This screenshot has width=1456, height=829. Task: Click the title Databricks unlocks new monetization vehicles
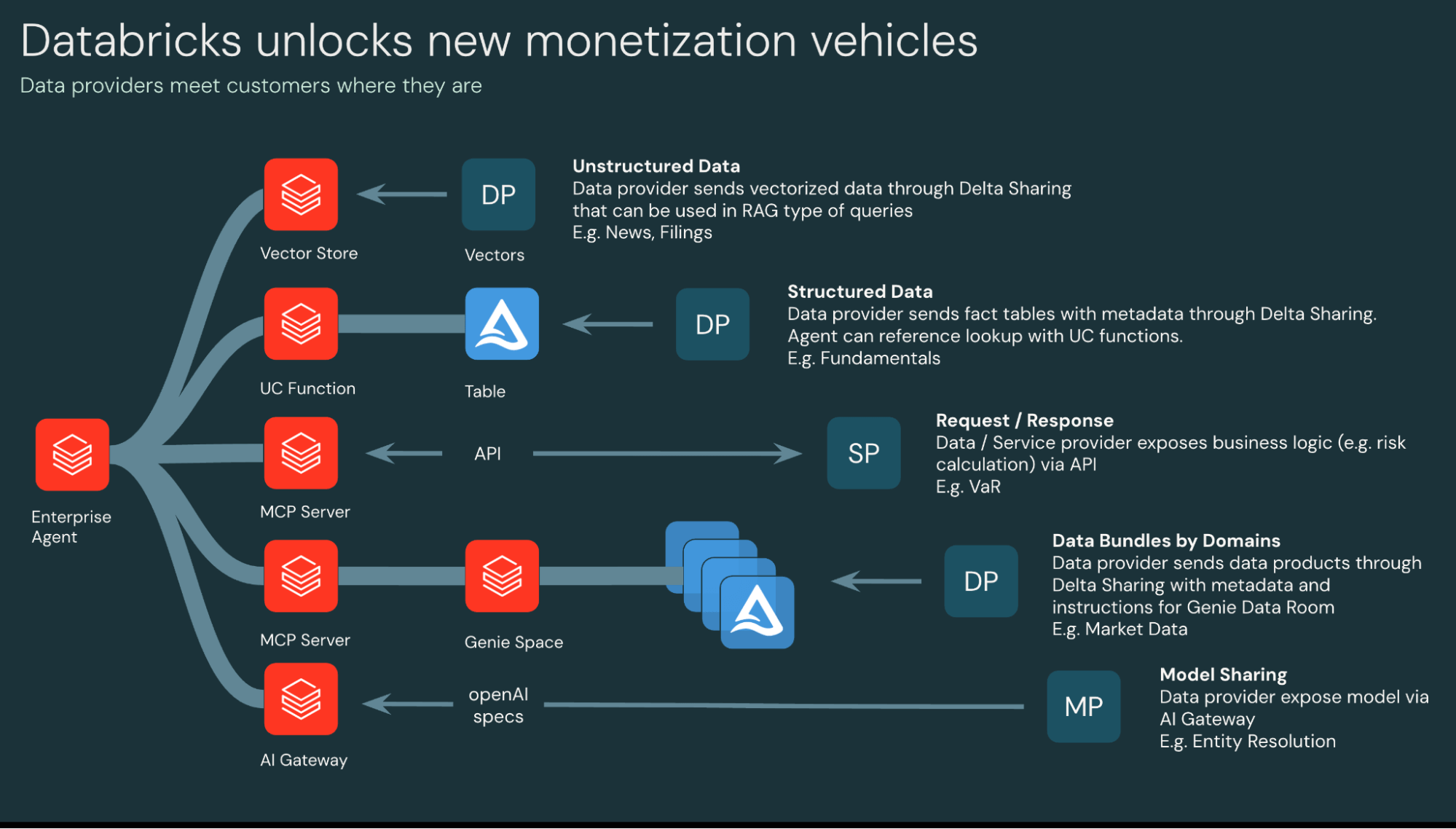(500, 42)
